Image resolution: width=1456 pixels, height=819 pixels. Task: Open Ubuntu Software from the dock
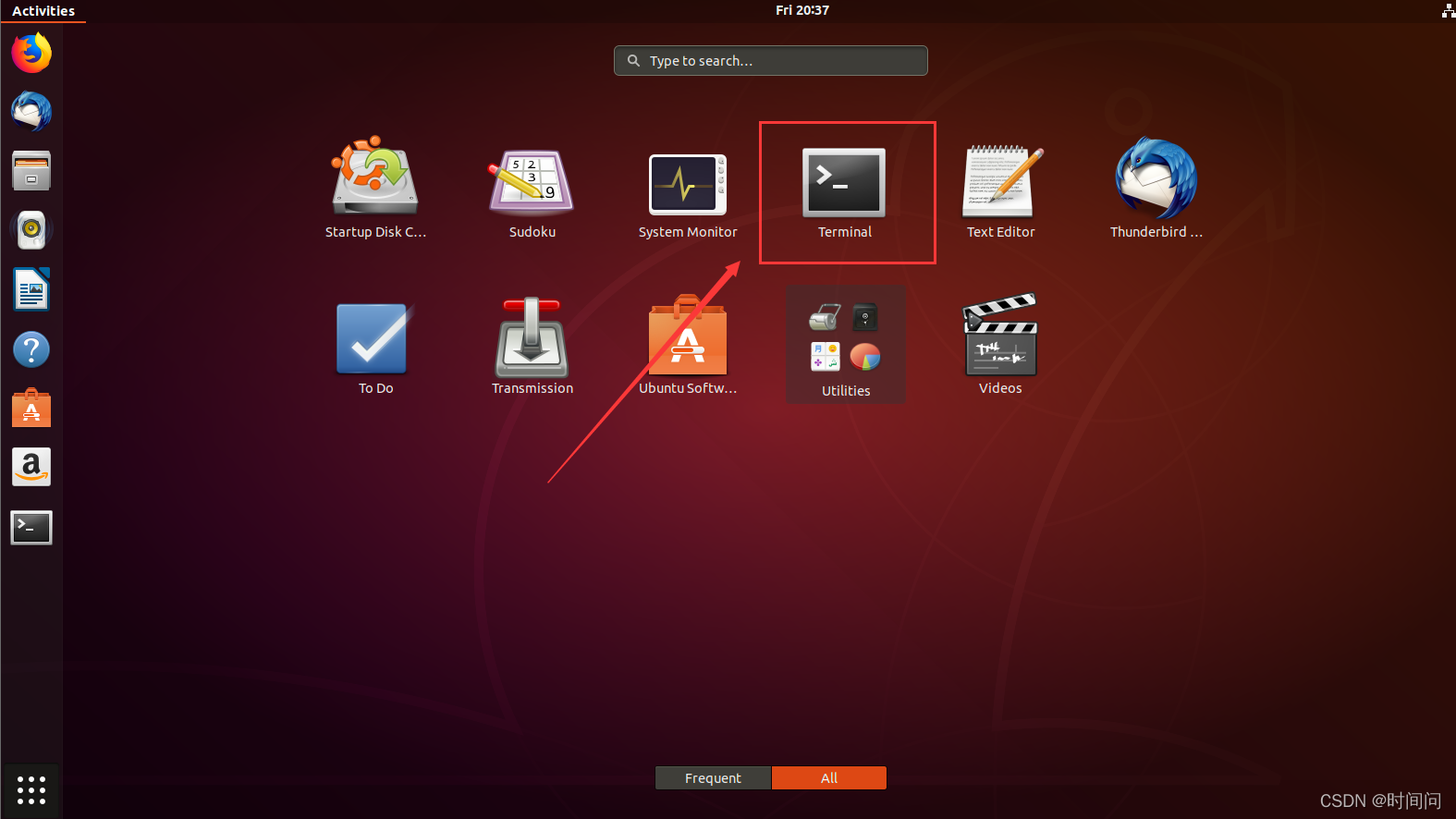(x=31, y=408)
